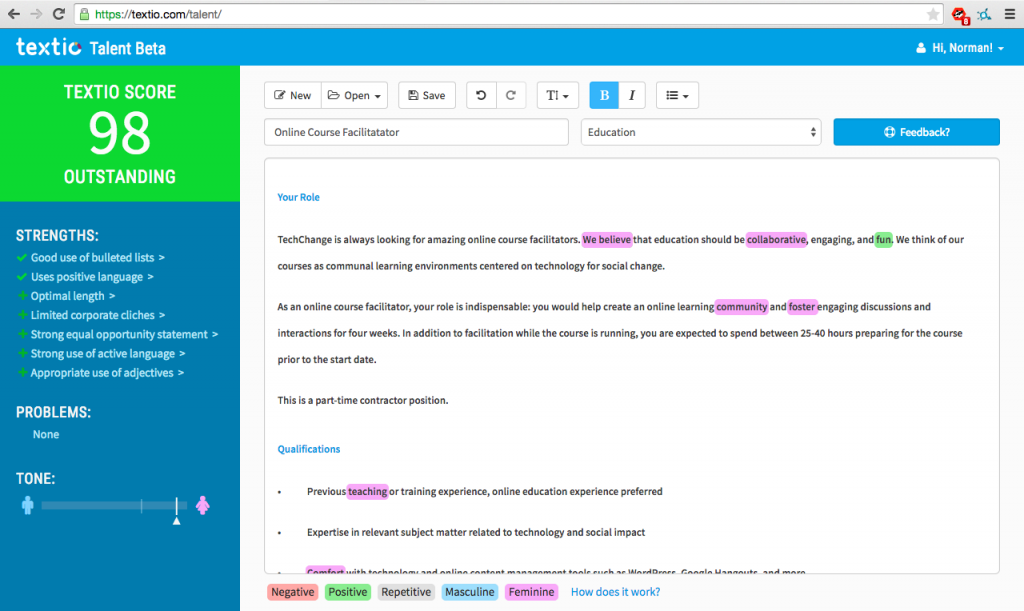Click the highlighted word "community"
The height and width of the screenshot is (611, 1024).
pos(742,307)
